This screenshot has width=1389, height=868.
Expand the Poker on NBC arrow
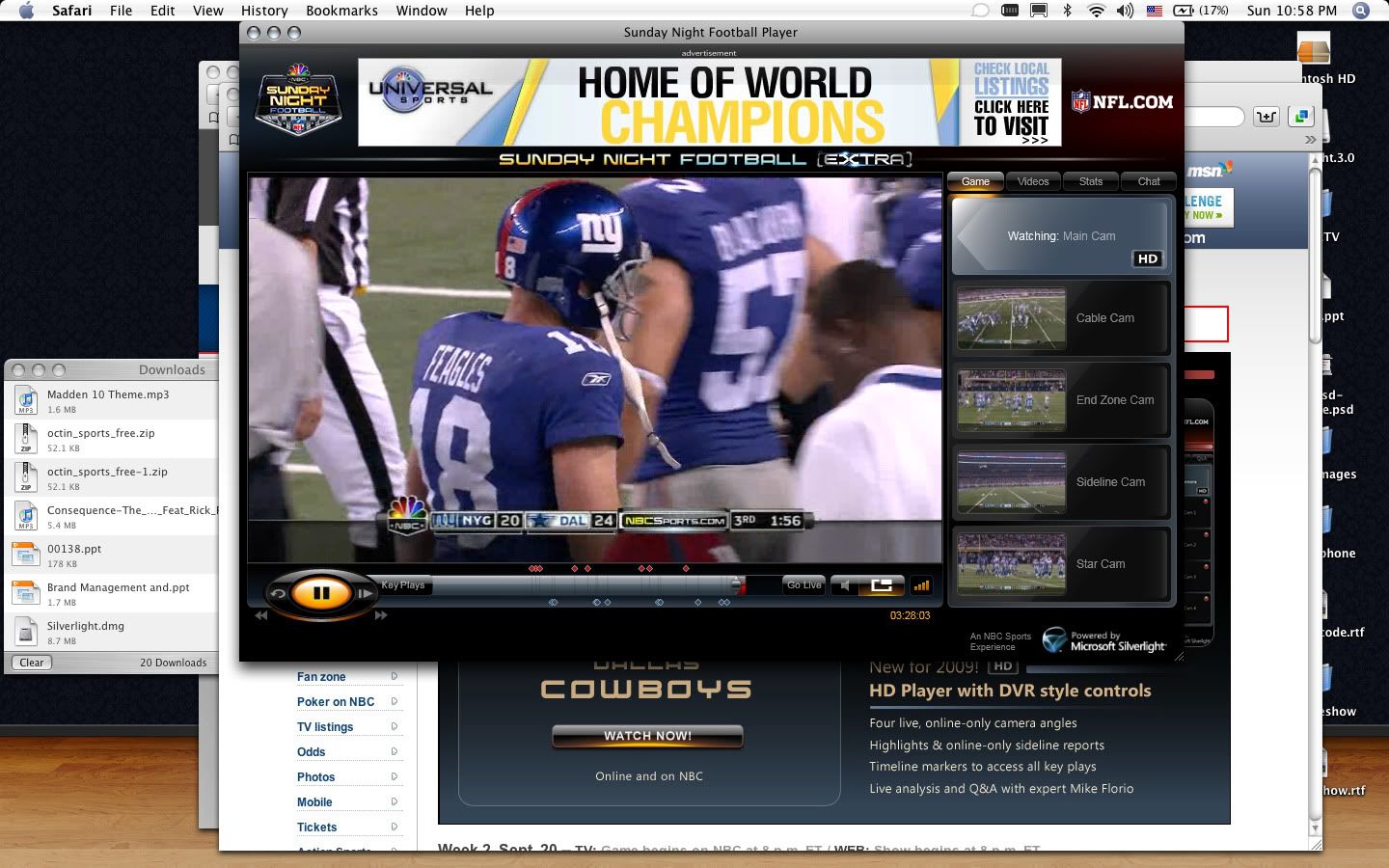click(394, 701)
